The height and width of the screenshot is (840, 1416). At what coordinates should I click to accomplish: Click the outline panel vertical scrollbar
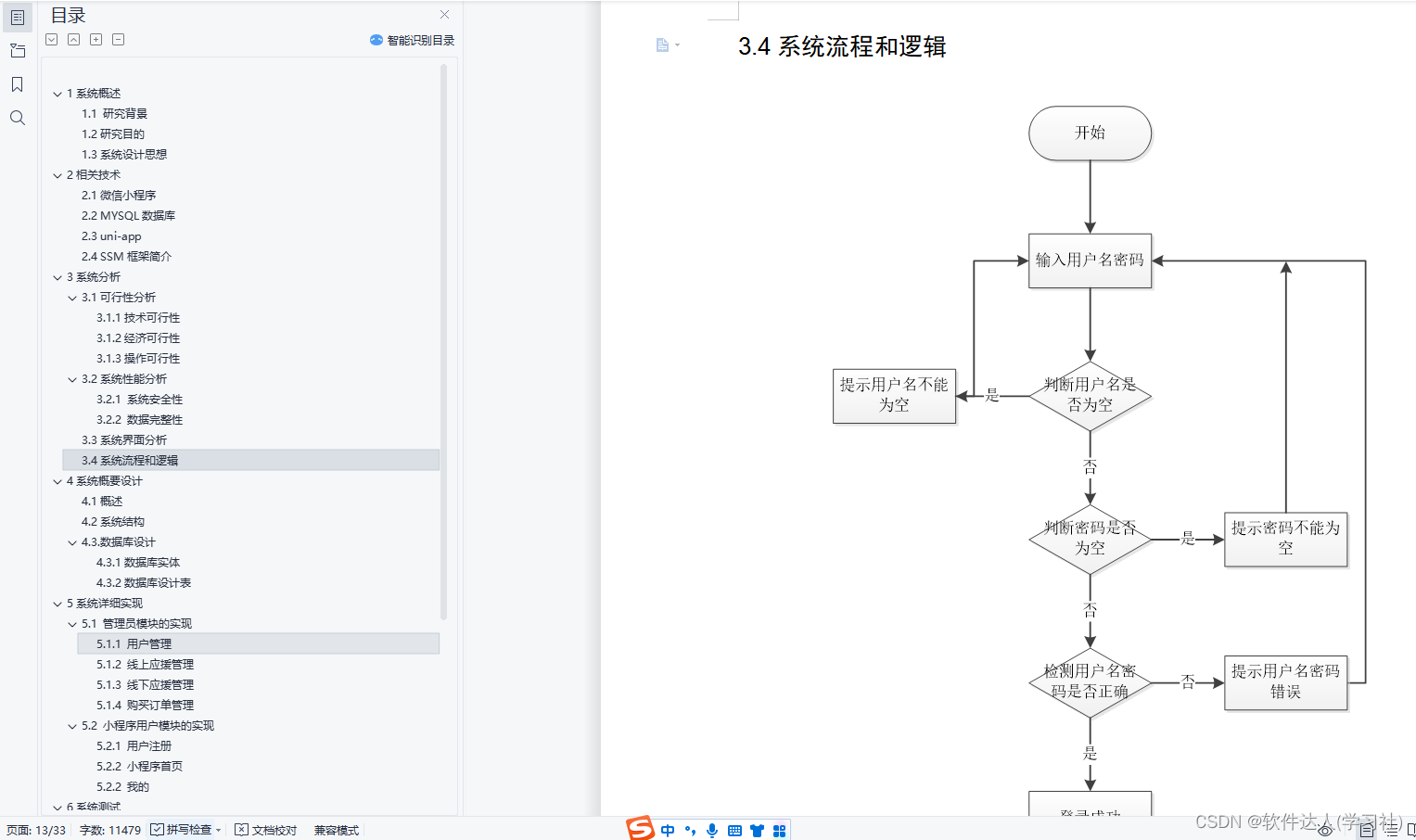coord(444,341)
